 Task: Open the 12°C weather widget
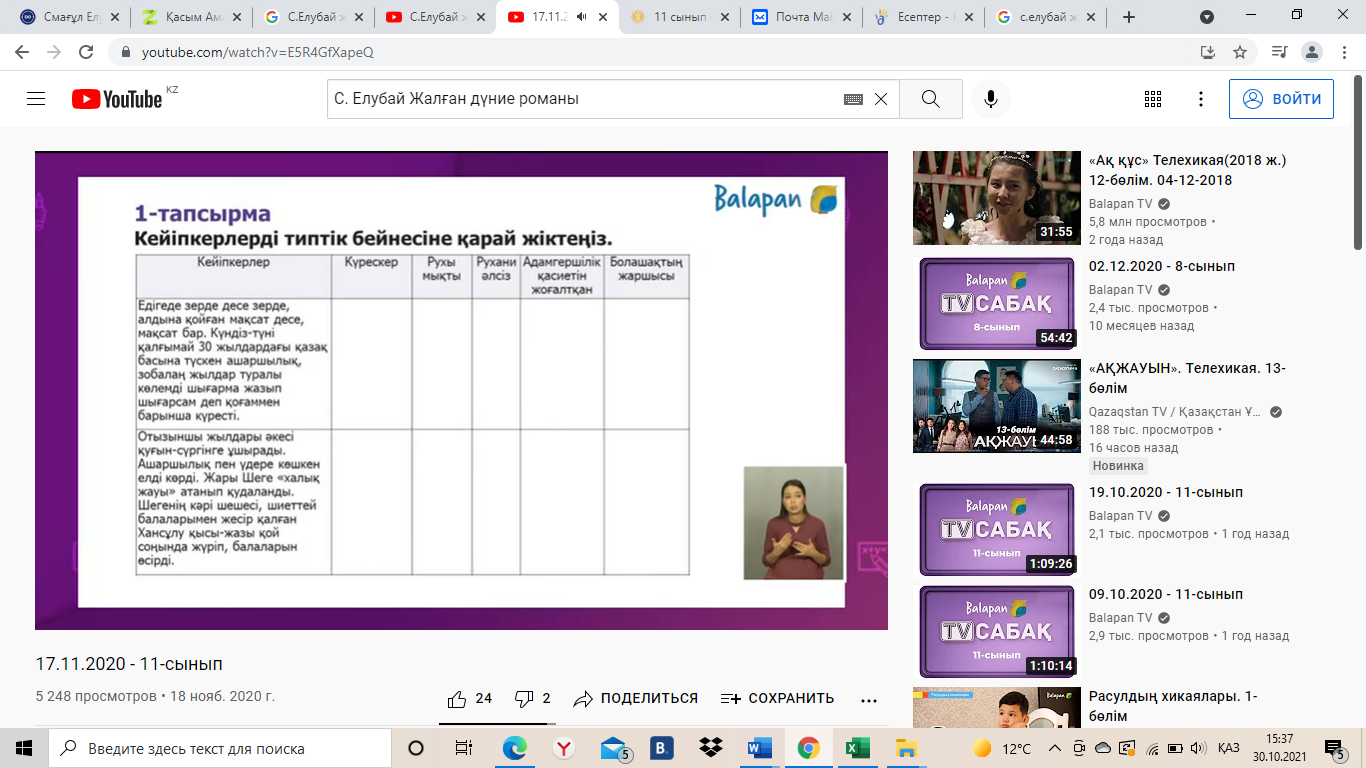tap(1003, 749)
